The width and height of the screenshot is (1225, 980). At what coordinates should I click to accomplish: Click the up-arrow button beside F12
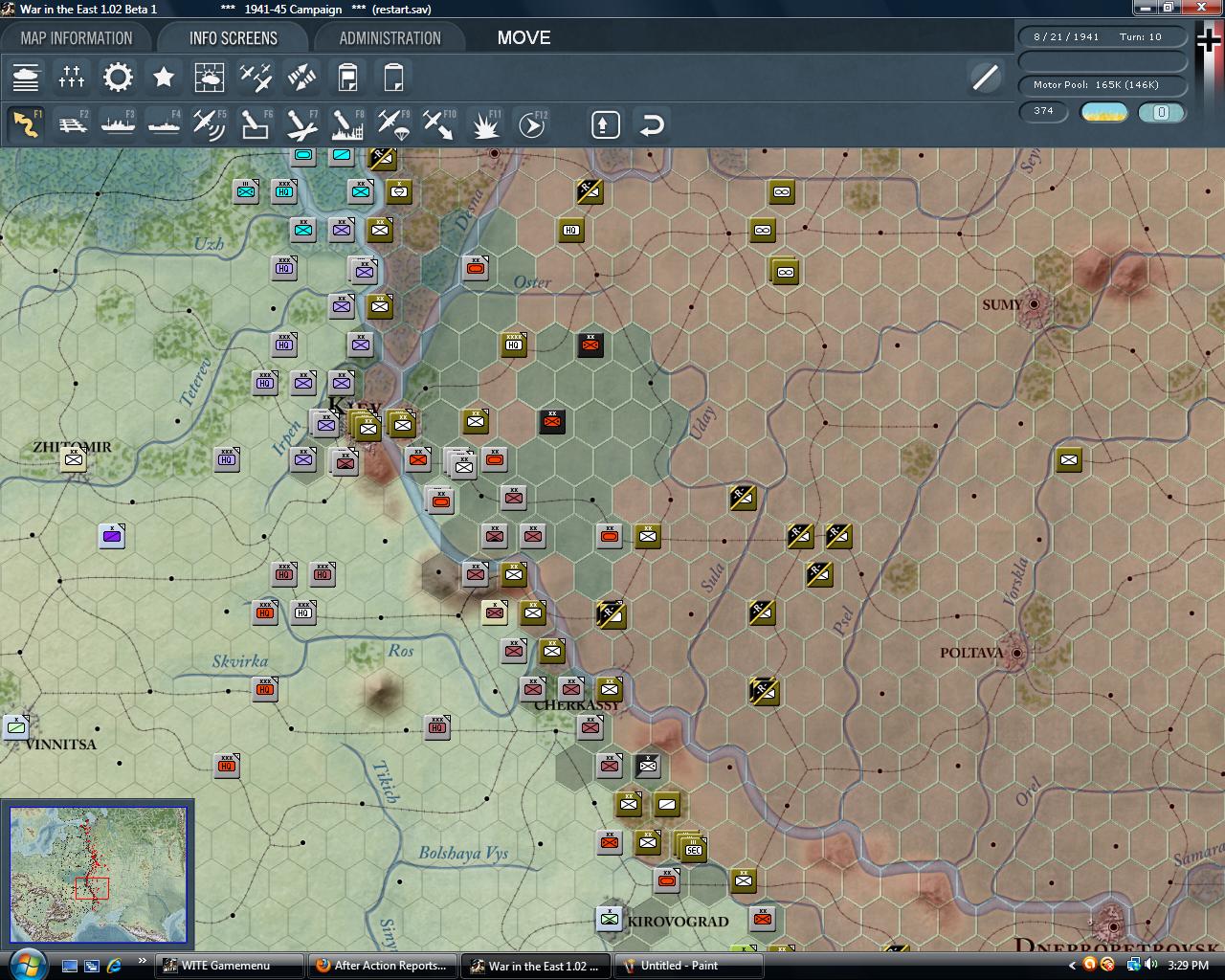coord(606,124)
